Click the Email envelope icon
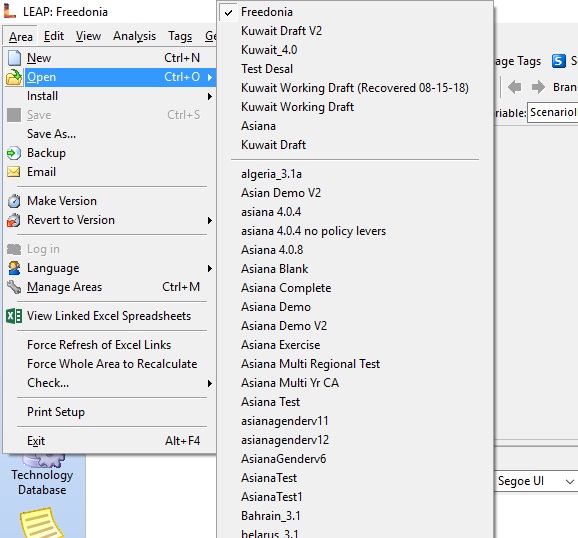This screenshot has height=538, width=578. click(x=14, y=172)
